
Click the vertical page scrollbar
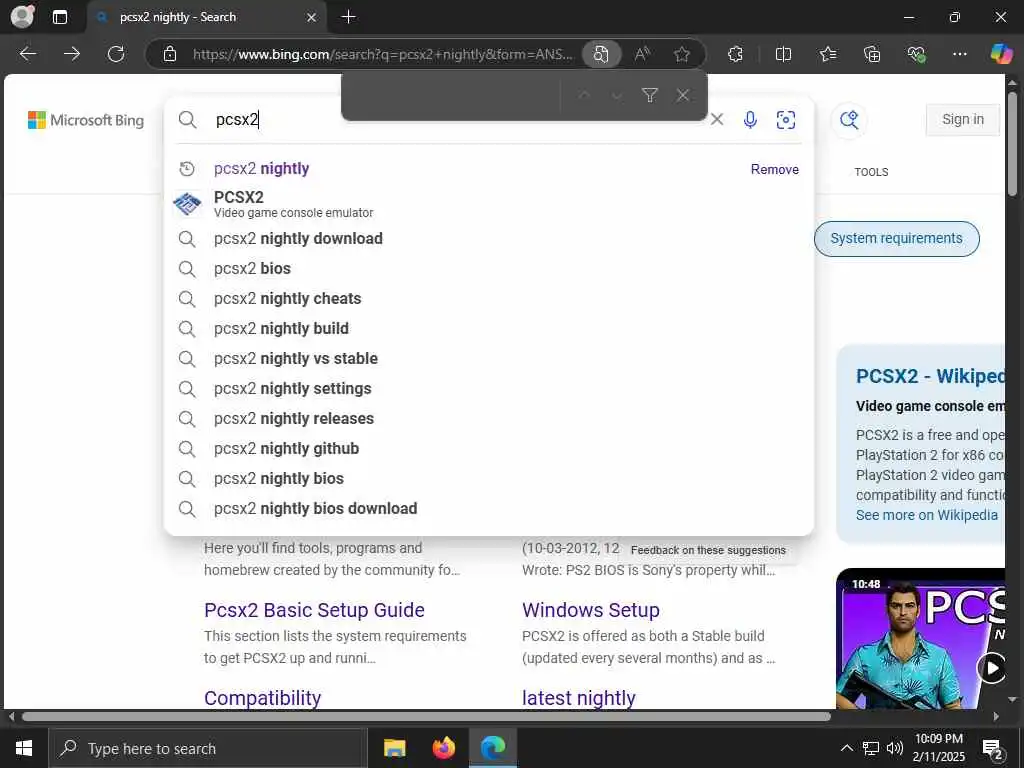pyautogui.click(x=1012, y=144)
